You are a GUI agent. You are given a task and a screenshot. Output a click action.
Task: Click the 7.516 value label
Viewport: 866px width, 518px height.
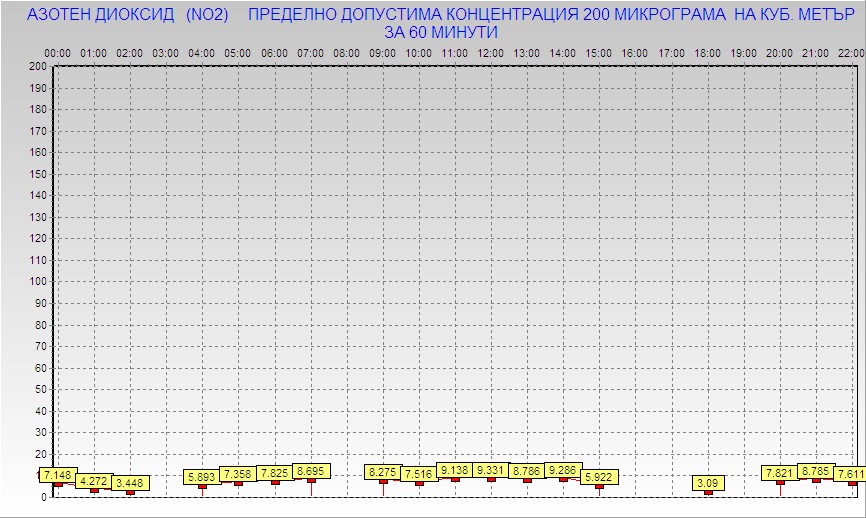[419, 474]
